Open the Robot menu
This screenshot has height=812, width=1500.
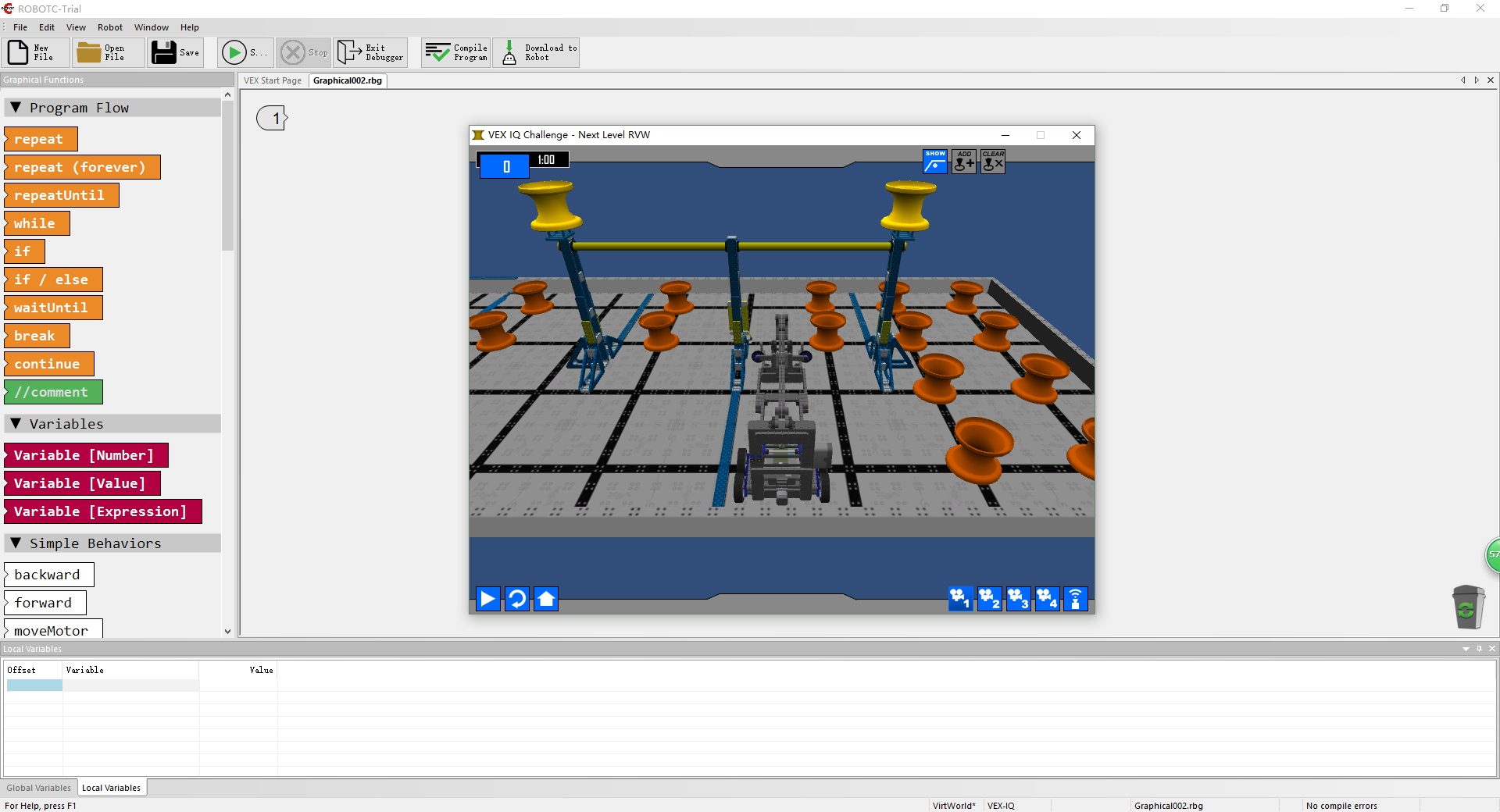click(x=110, y=27)
